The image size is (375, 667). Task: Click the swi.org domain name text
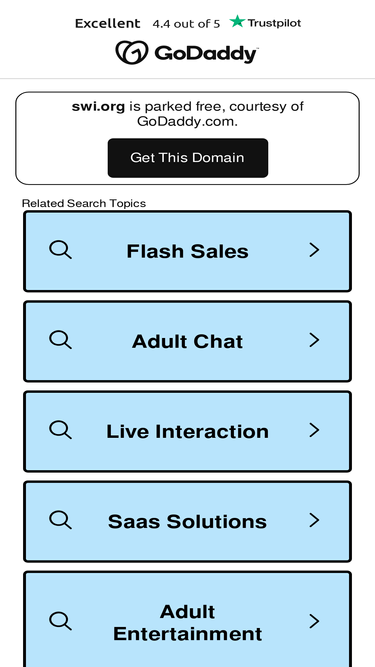click(x=98, y=106)
